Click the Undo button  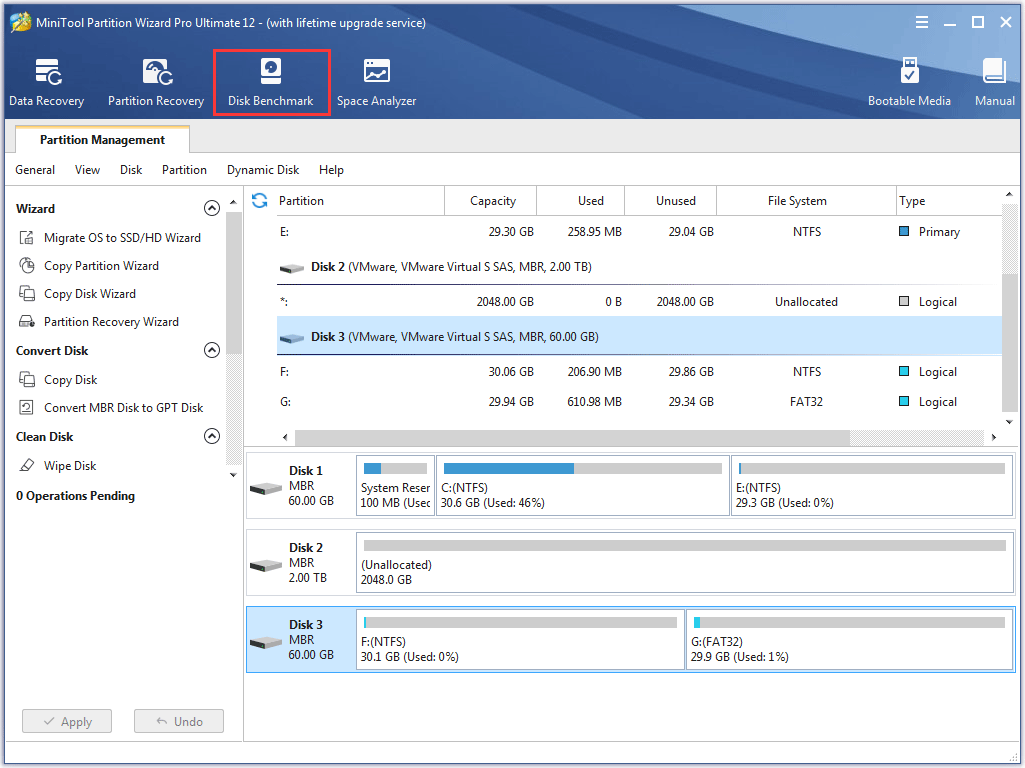tap(178, 721)
